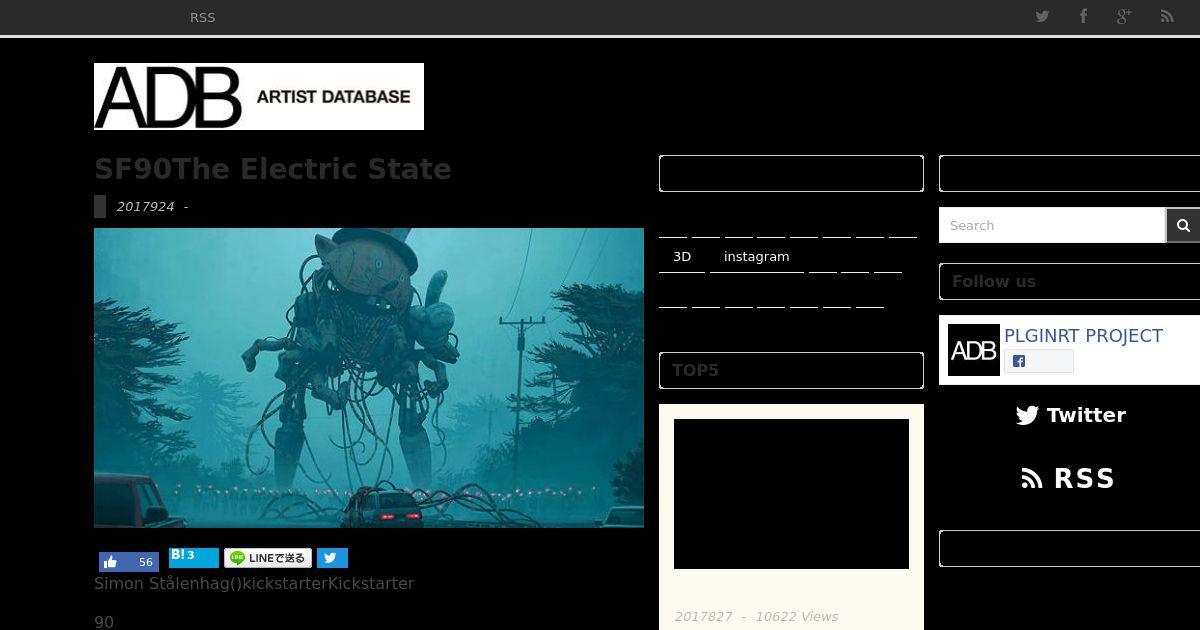The height and width of the screenshot is (630, 1200).
Task: Select the instagram tag
Action: click(757, 257)
